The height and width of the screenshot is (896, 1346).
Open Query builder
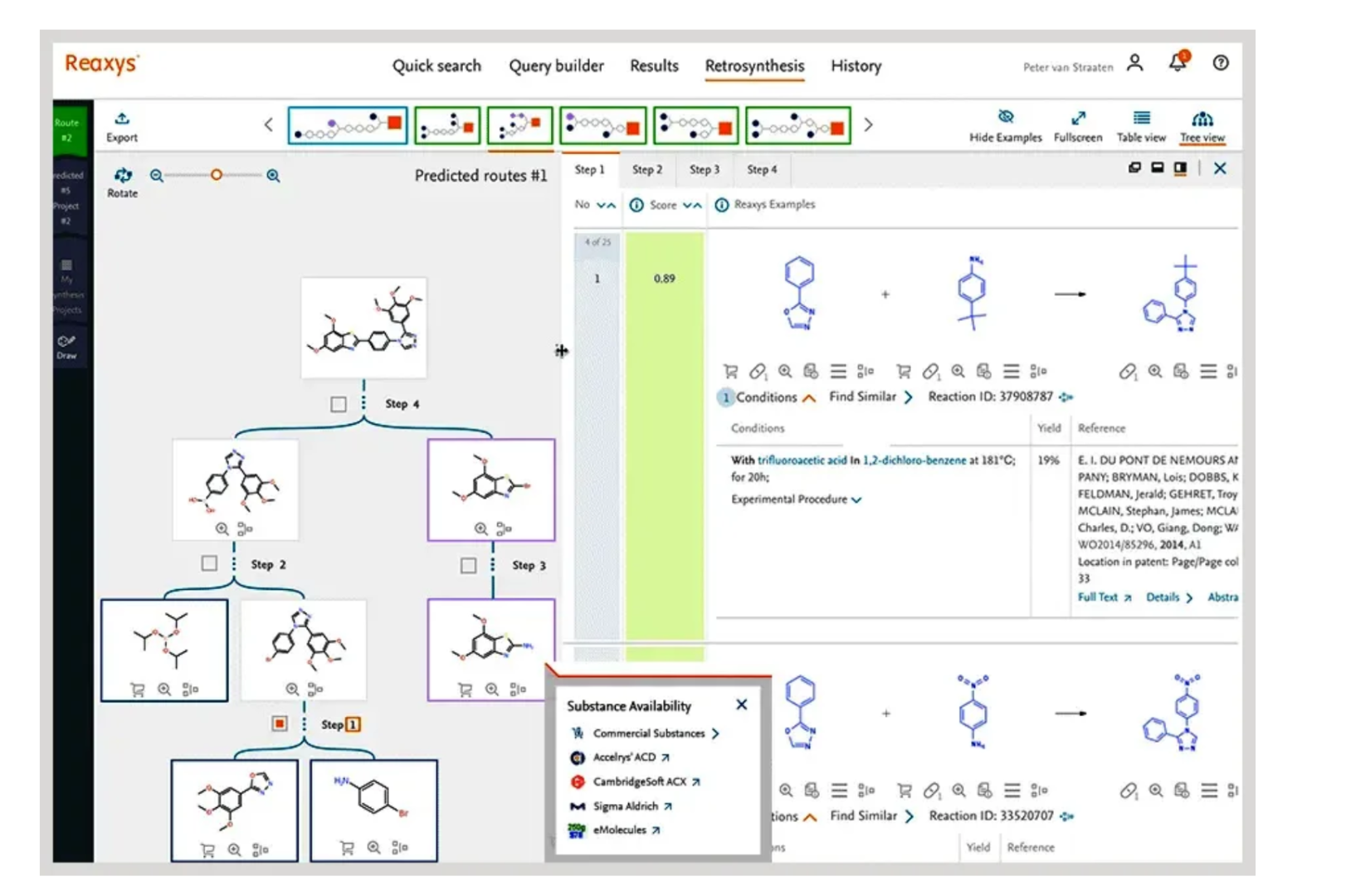(556, 66)
